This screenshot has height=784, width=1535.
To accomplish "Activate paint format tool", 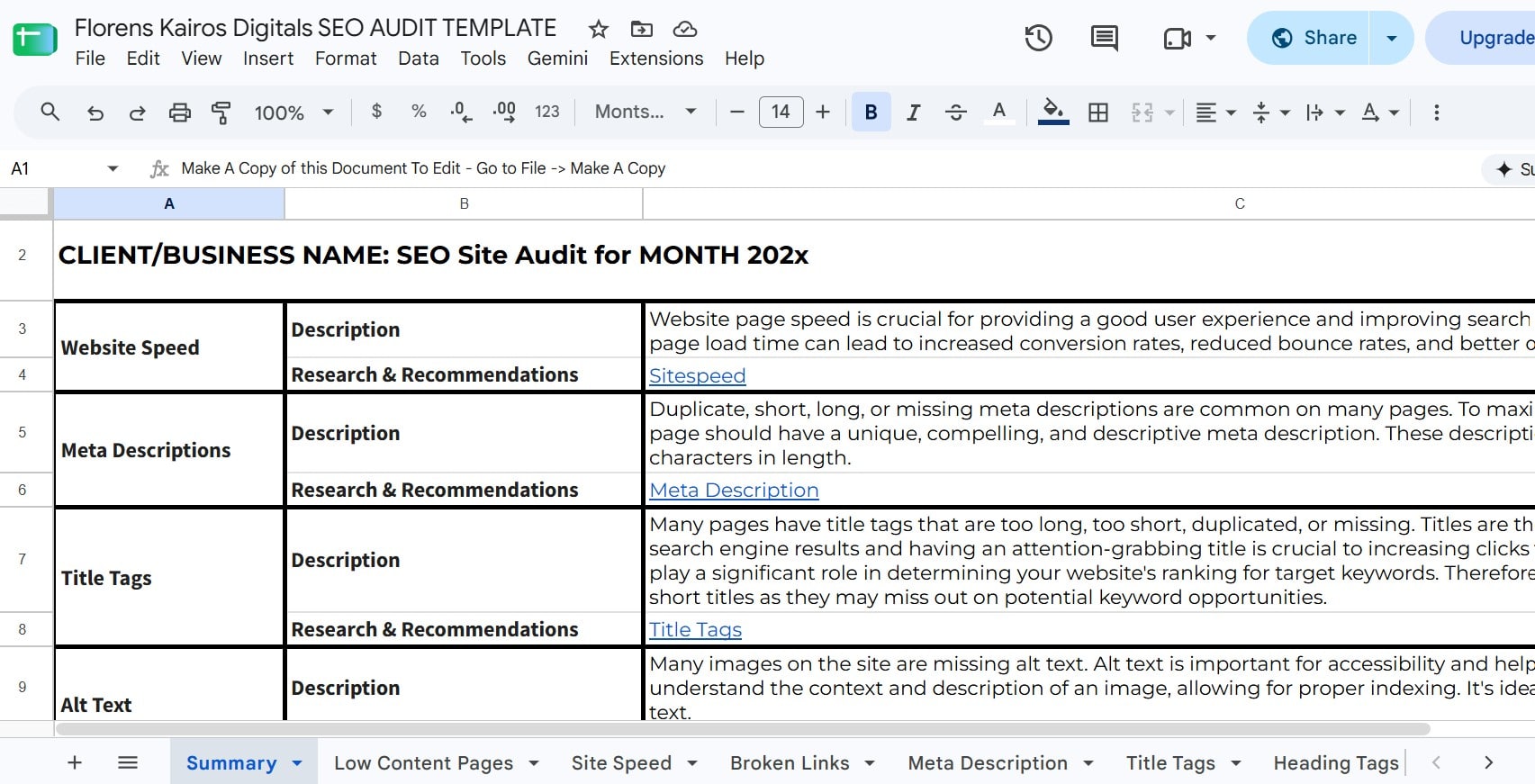I will click(x=221, y=113).
